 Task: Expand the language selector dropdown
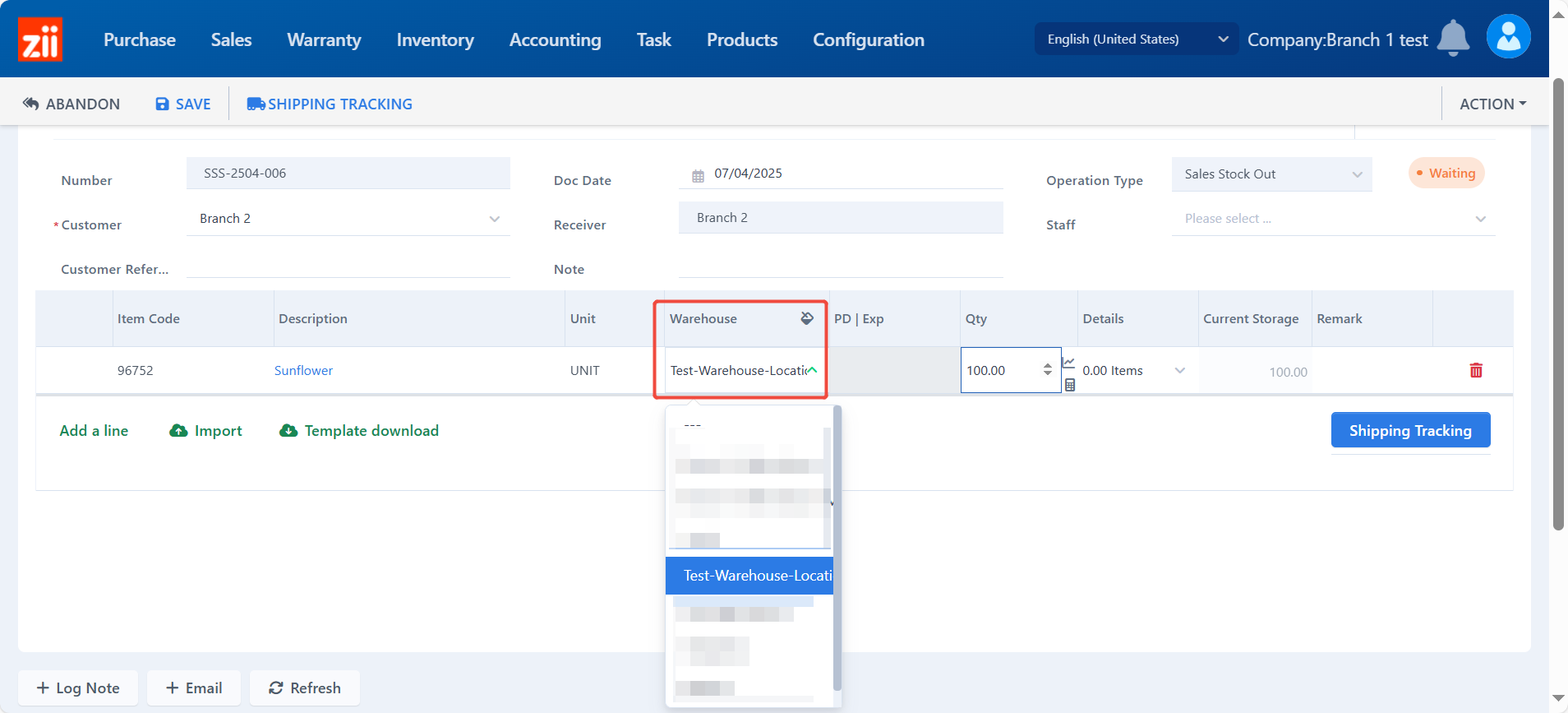[1136, 39]
